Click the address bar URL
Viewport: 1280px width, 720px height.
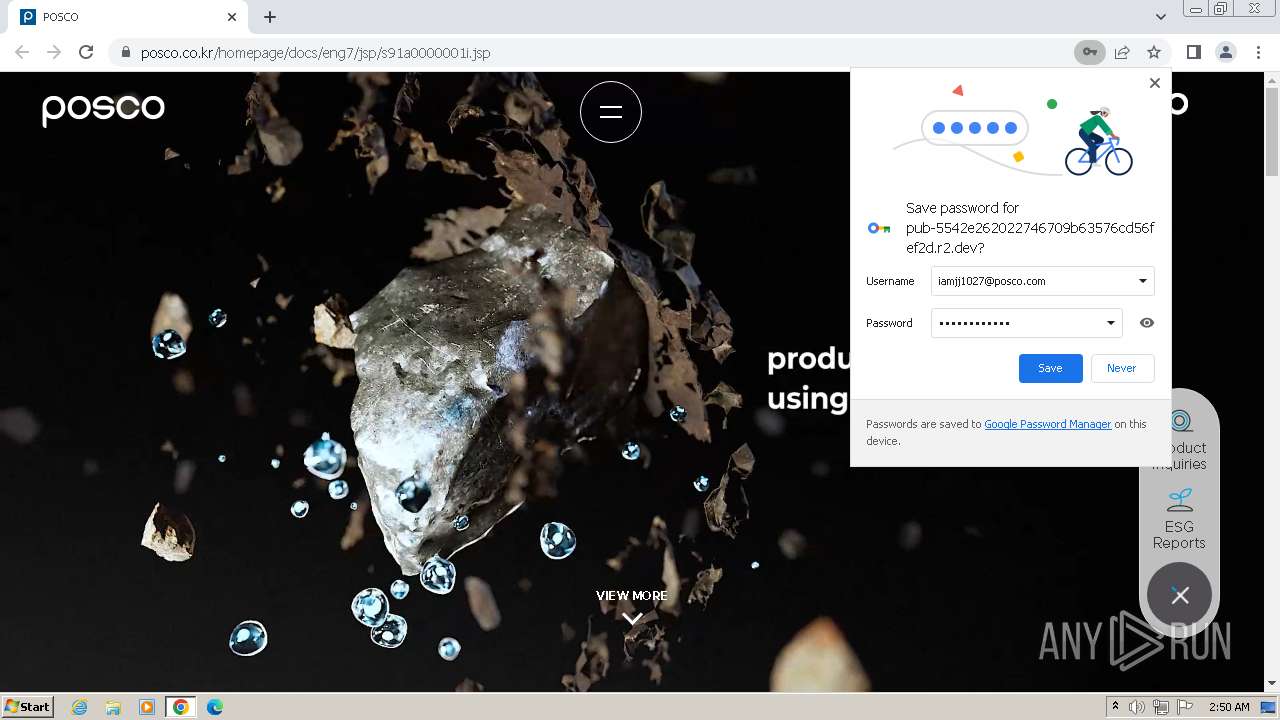coord(315,53)
